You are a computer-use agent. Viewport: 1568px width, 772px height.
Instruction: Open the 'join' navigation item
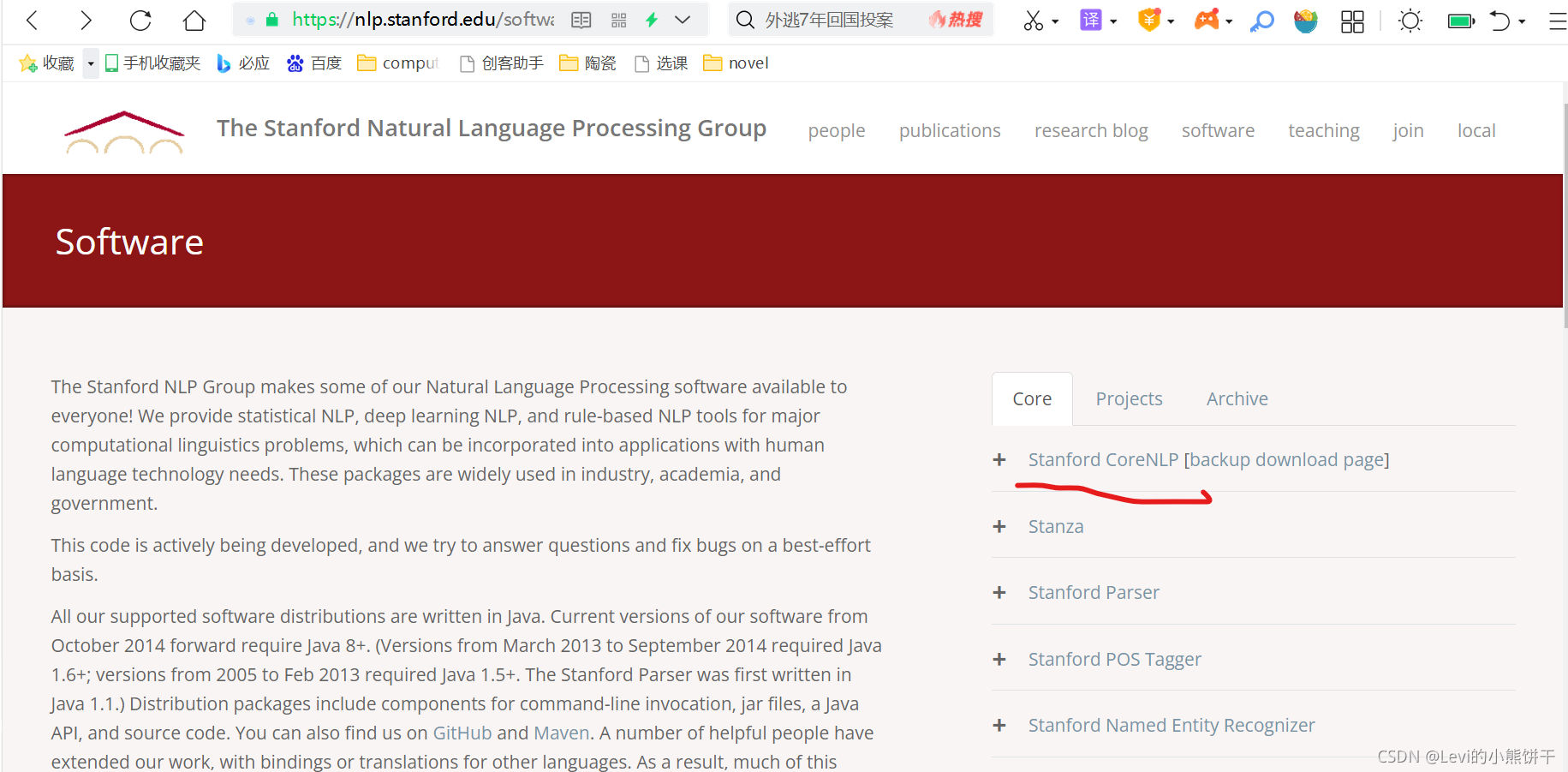[1408, 130]
